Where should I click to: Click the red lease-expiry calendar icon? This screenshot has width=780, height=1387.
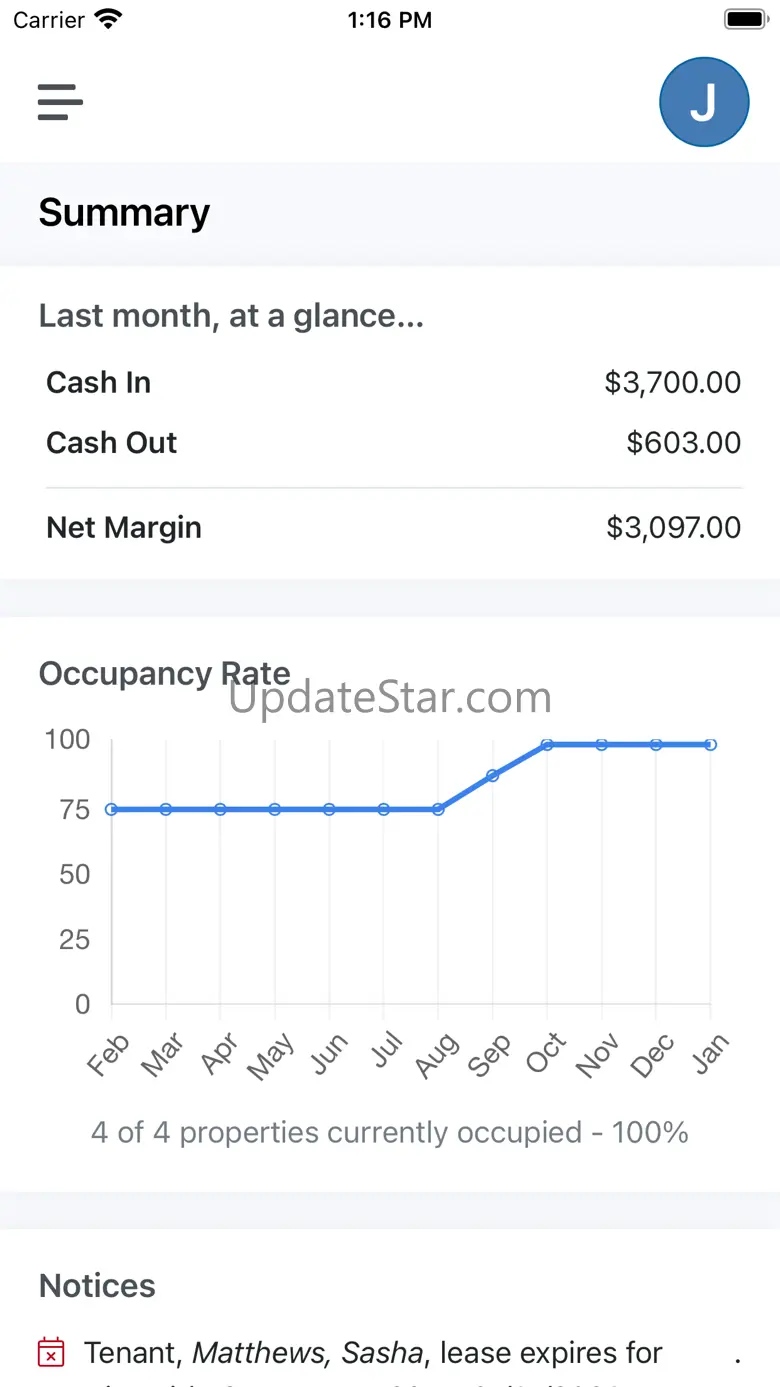point(51,1353)
